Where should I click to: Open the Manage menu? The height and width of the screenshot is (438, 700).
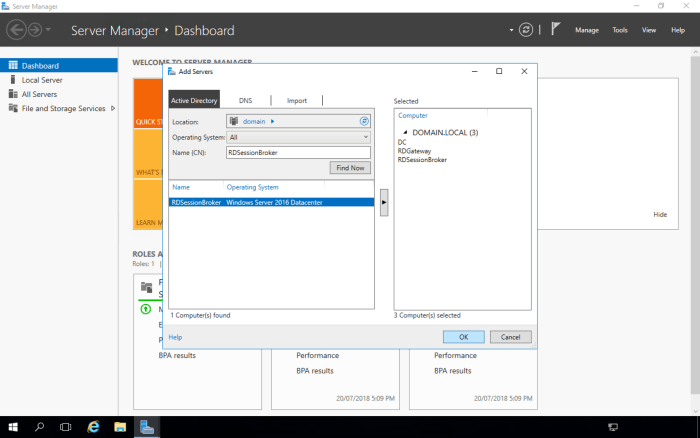coord(587,30)
